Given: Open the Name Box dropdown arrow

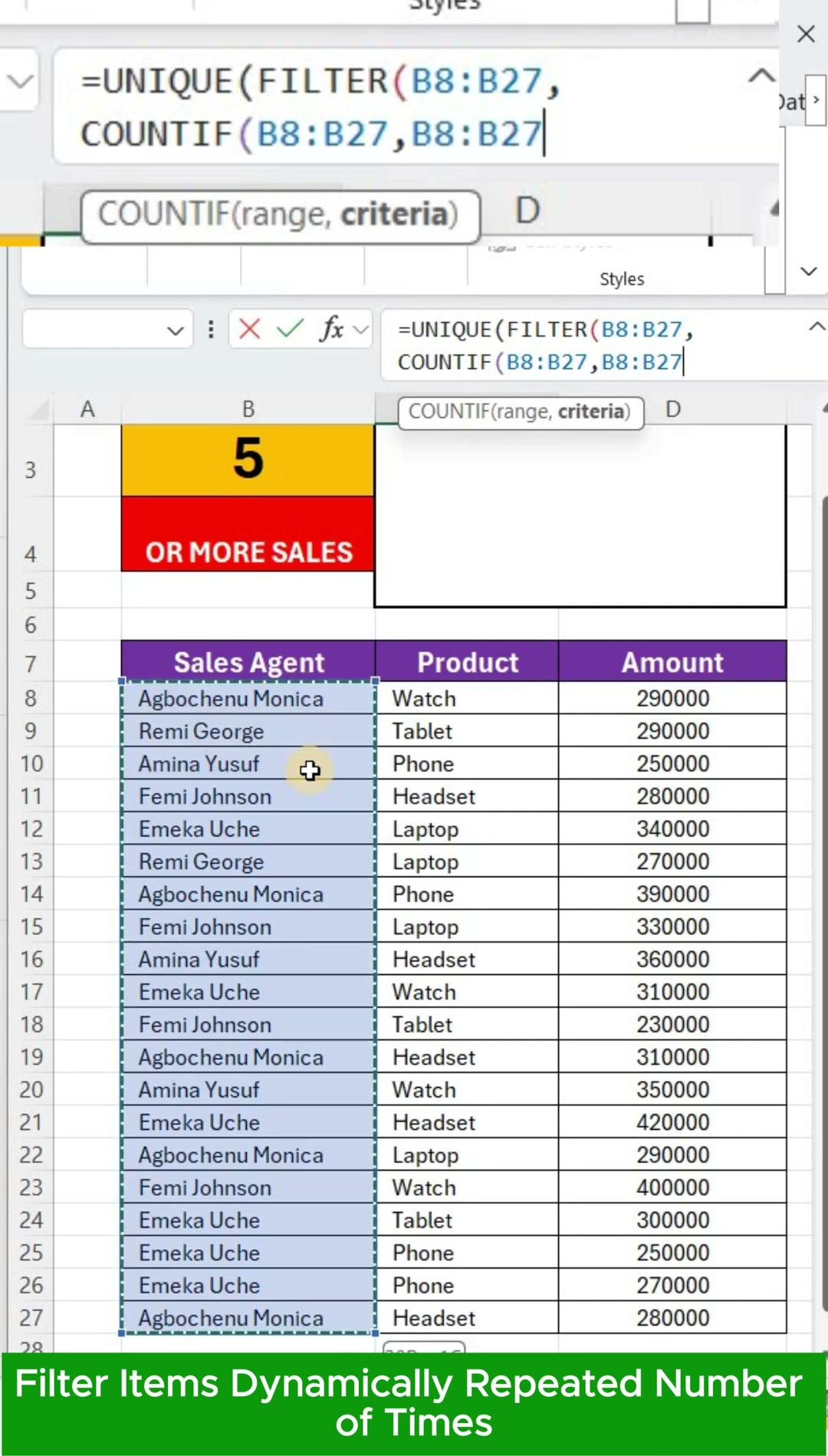Looking at the screenshot, I should [x=176, y=331].
